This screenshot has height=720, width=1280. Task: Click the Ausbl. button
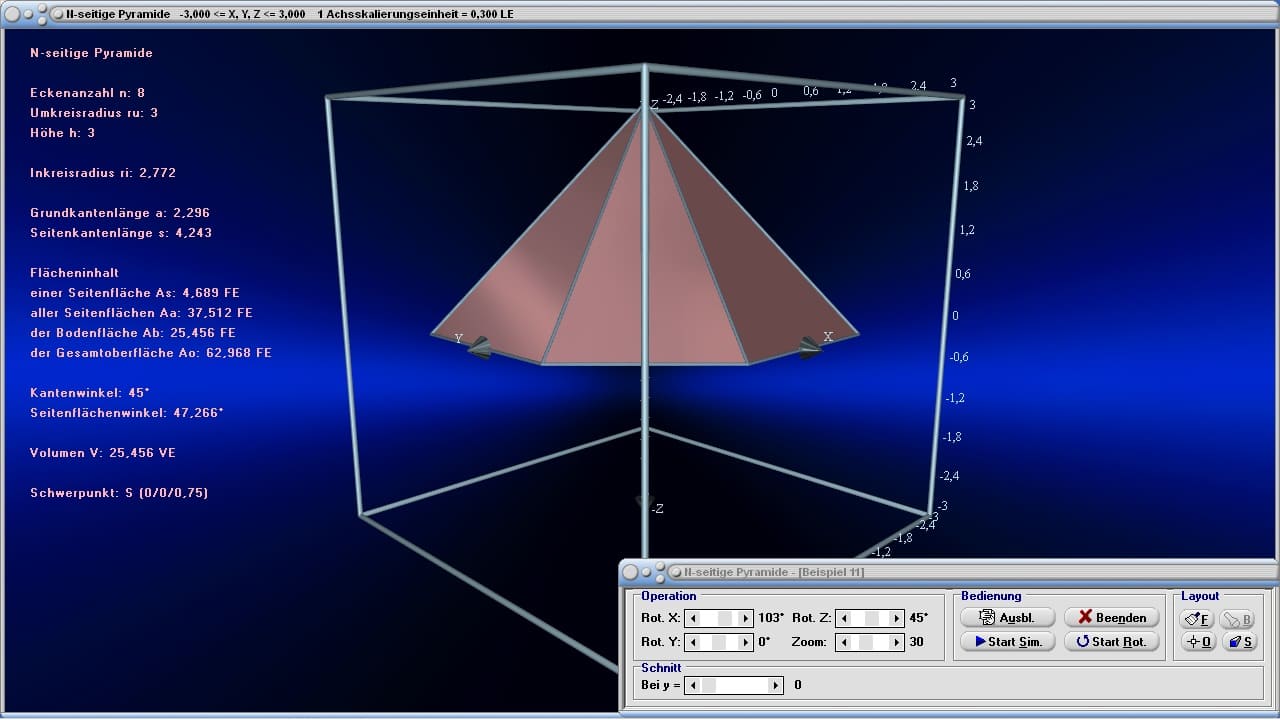pyautogui.click(x=1007, y=617)
